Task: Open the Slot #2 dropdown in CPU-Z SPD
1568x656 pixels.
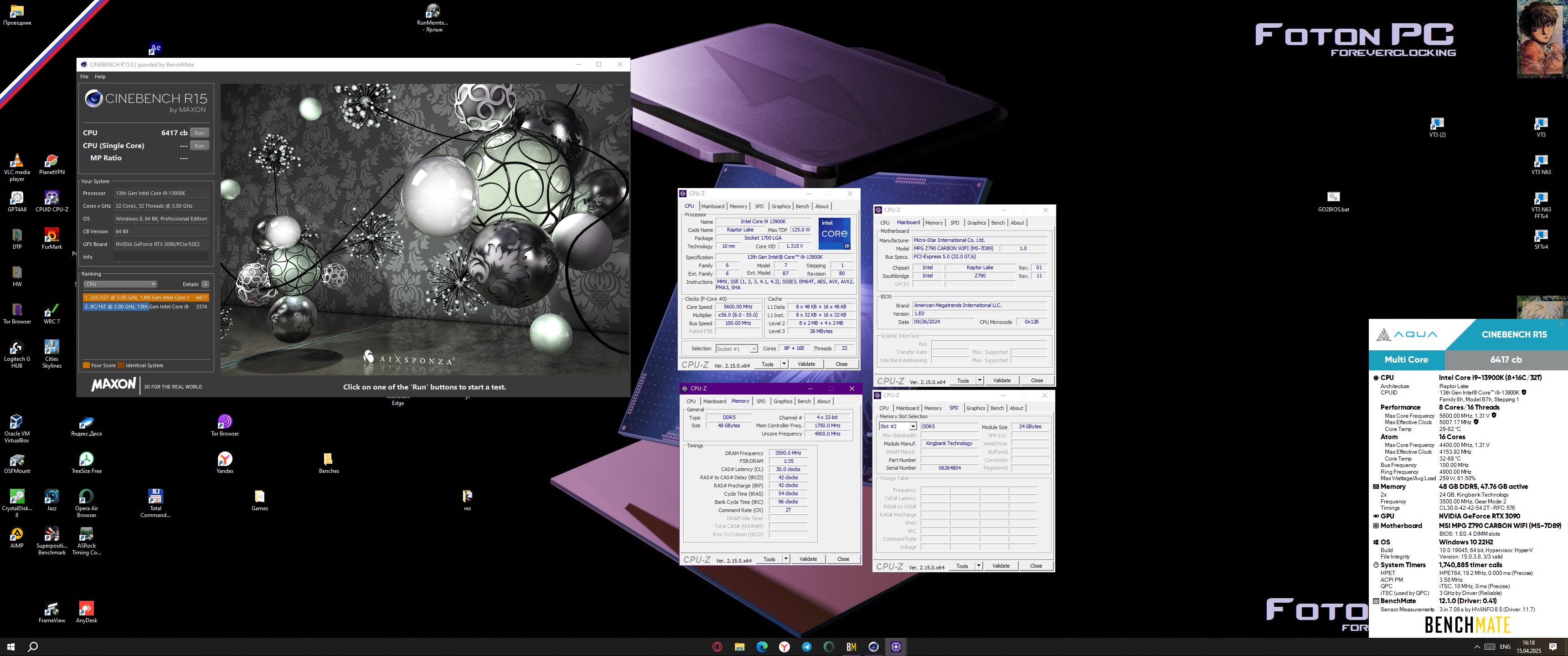Action: point(897,426)
